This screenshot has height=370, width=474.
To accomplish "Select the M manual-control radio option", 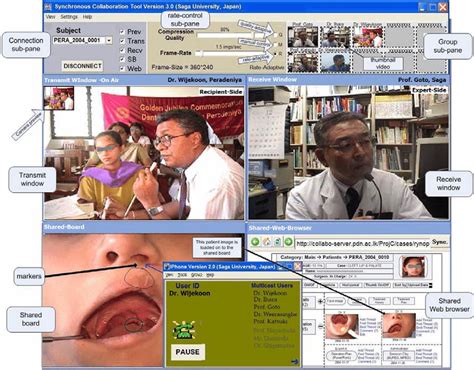I will click(276, 44).
